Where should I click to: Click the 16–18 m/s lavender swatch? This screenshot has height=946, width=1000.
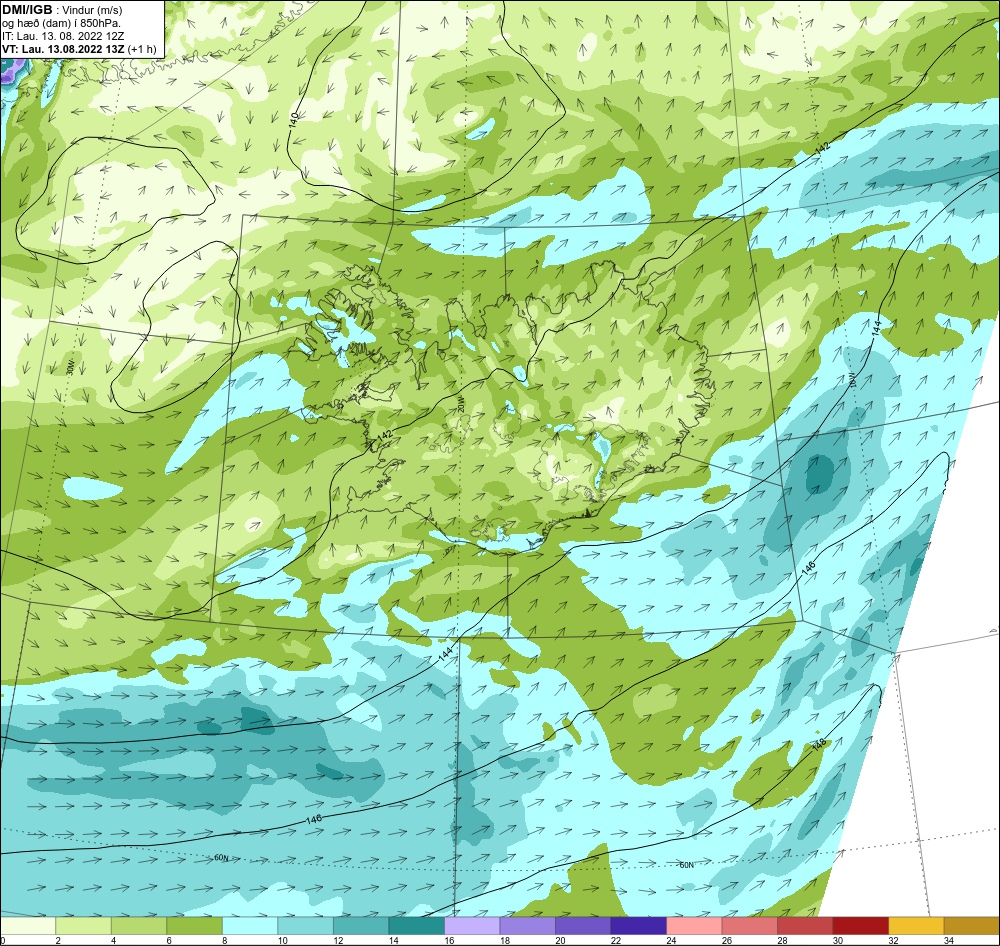(472, 926)
